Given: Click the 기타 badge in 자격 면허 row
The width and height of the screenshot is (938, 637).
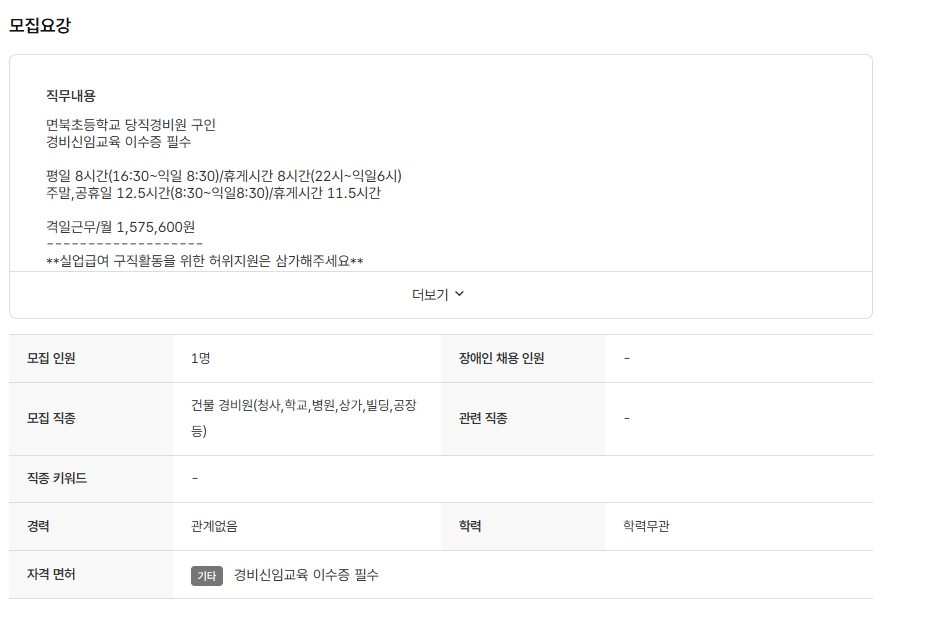Looking at the screenshot, I should [x=207, y=576].
